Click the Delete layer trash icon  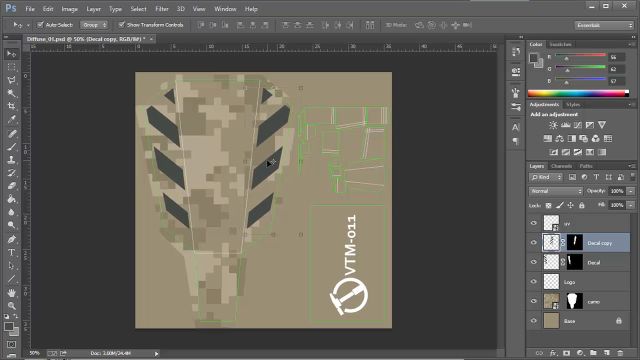620,353
